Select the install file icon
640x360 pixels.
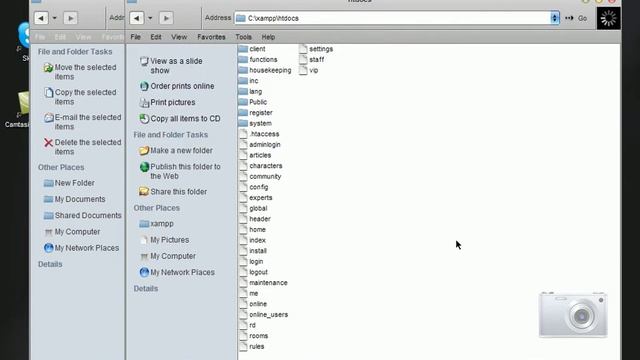tap(244, 251)
